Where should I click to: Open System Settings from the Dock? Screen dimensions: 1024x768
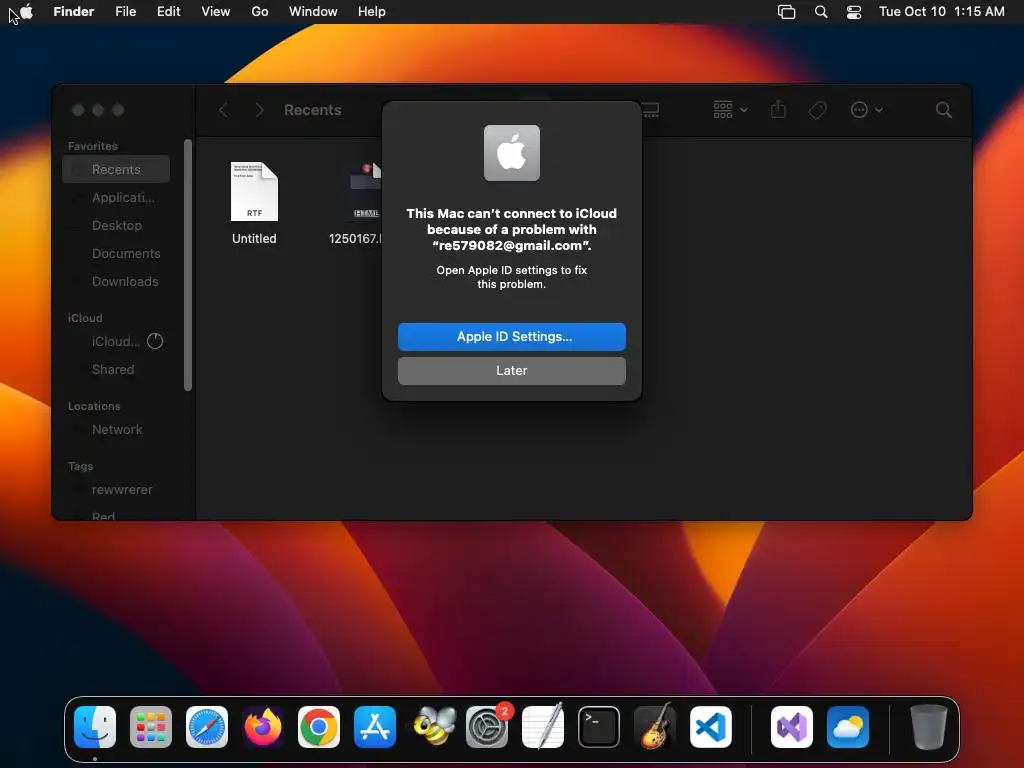487,727
